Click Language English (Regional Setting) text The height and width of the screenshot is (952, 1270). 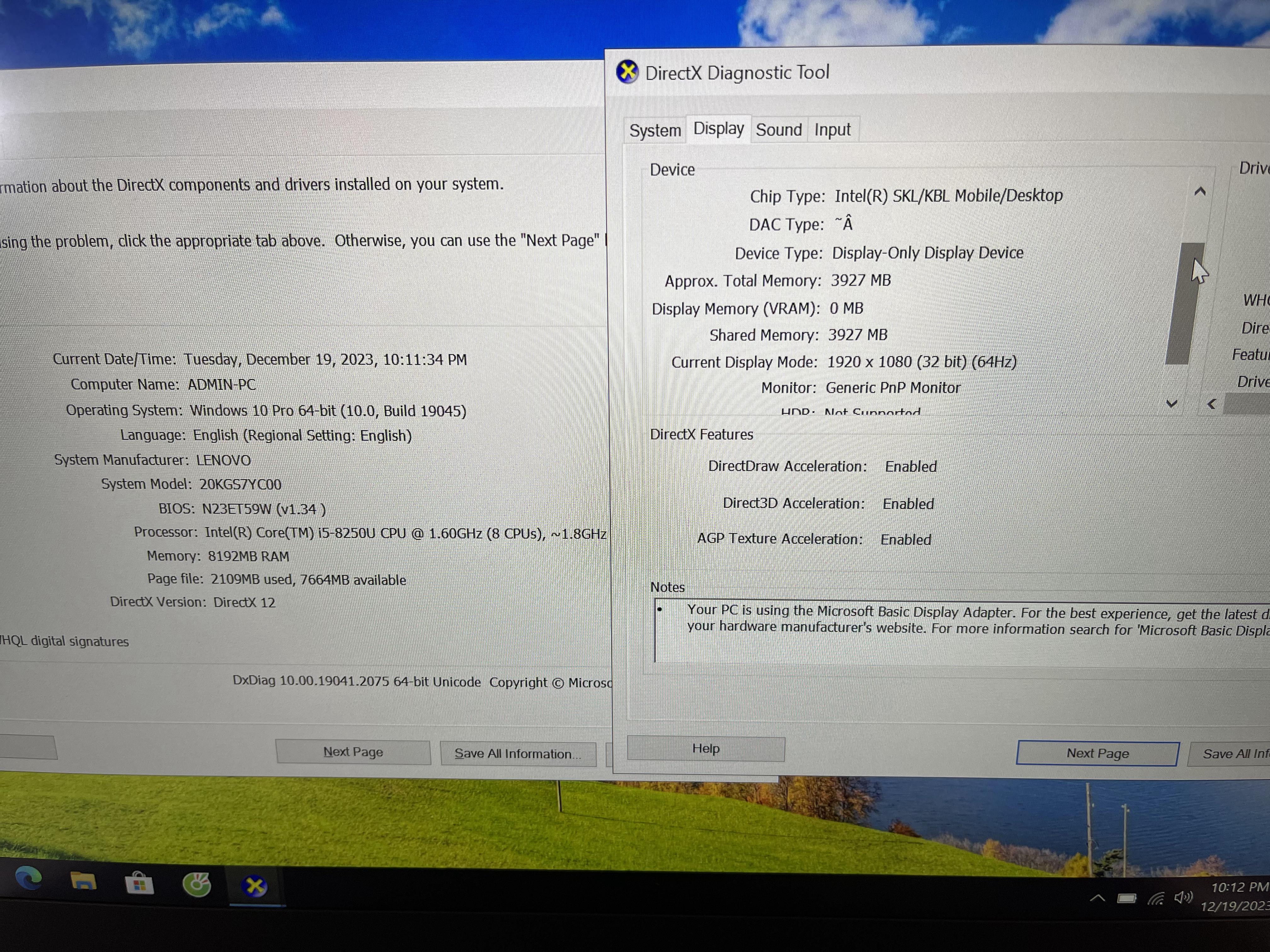266,435
